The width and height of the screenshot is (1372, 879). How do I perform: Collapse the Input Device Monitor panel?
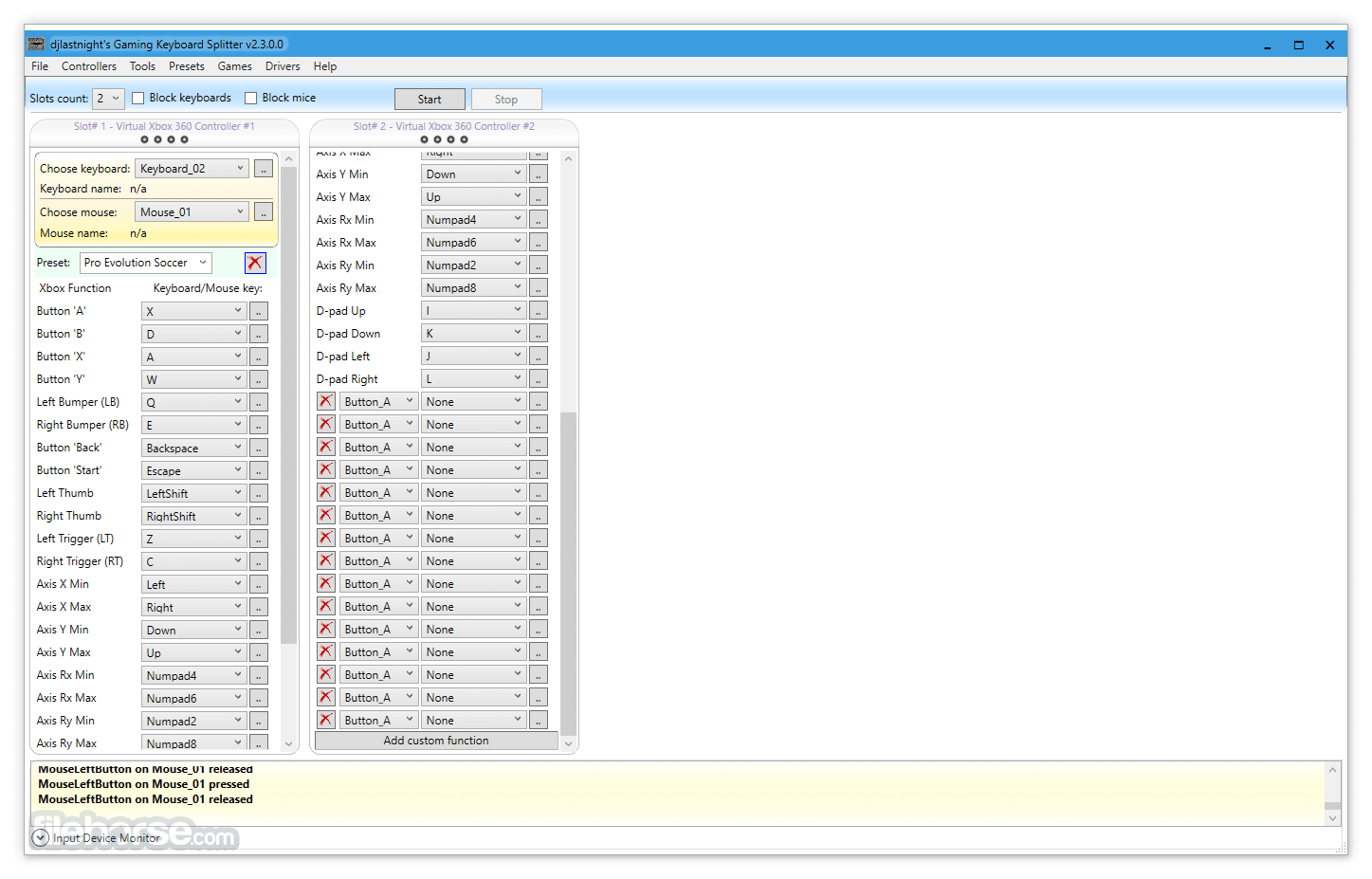click(41, 838)
